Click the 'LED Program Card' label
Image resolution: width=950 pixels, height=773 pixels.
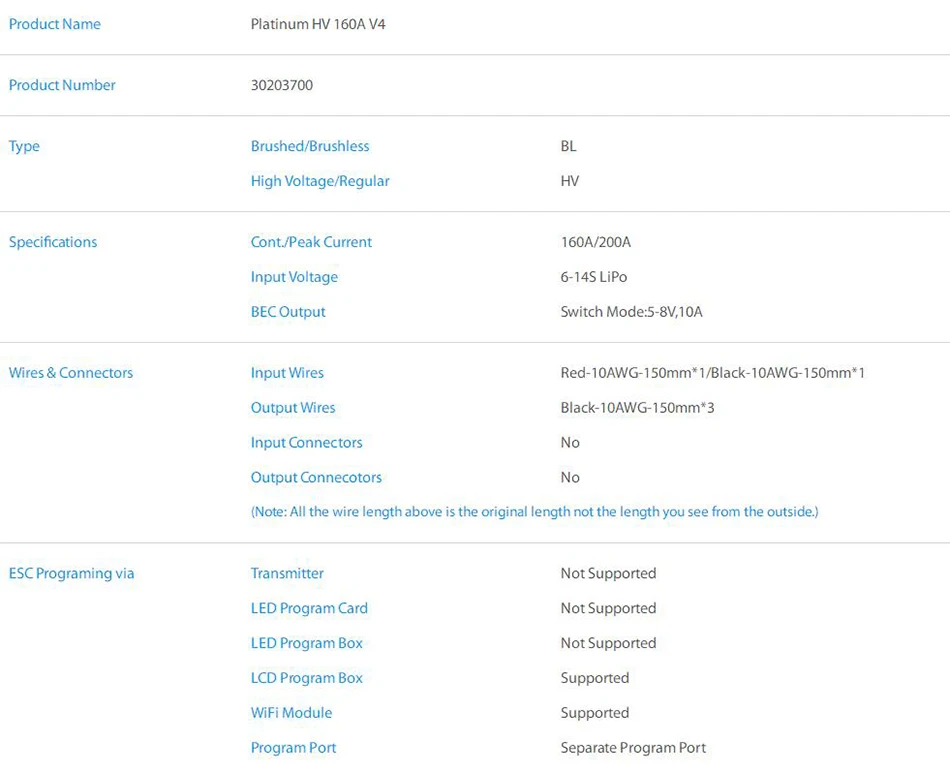[309, 608]
